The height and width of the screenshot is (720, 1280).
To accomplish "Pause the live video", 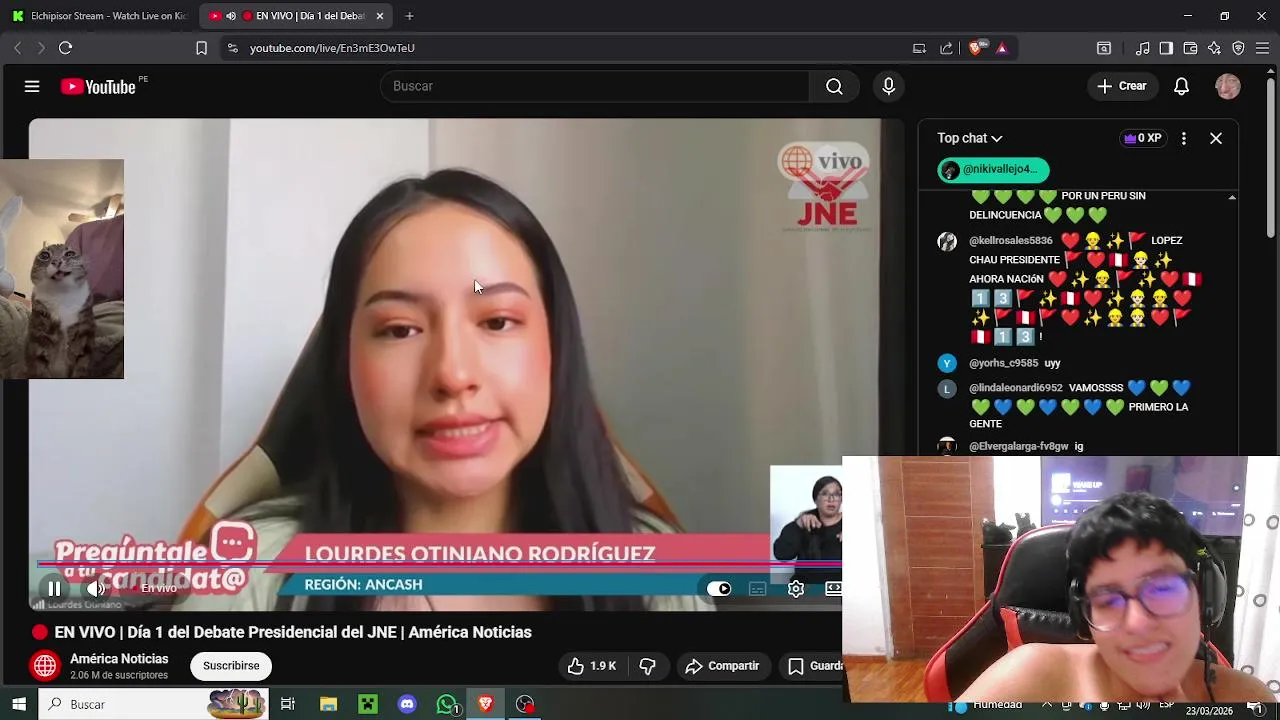I will [54, 589].
